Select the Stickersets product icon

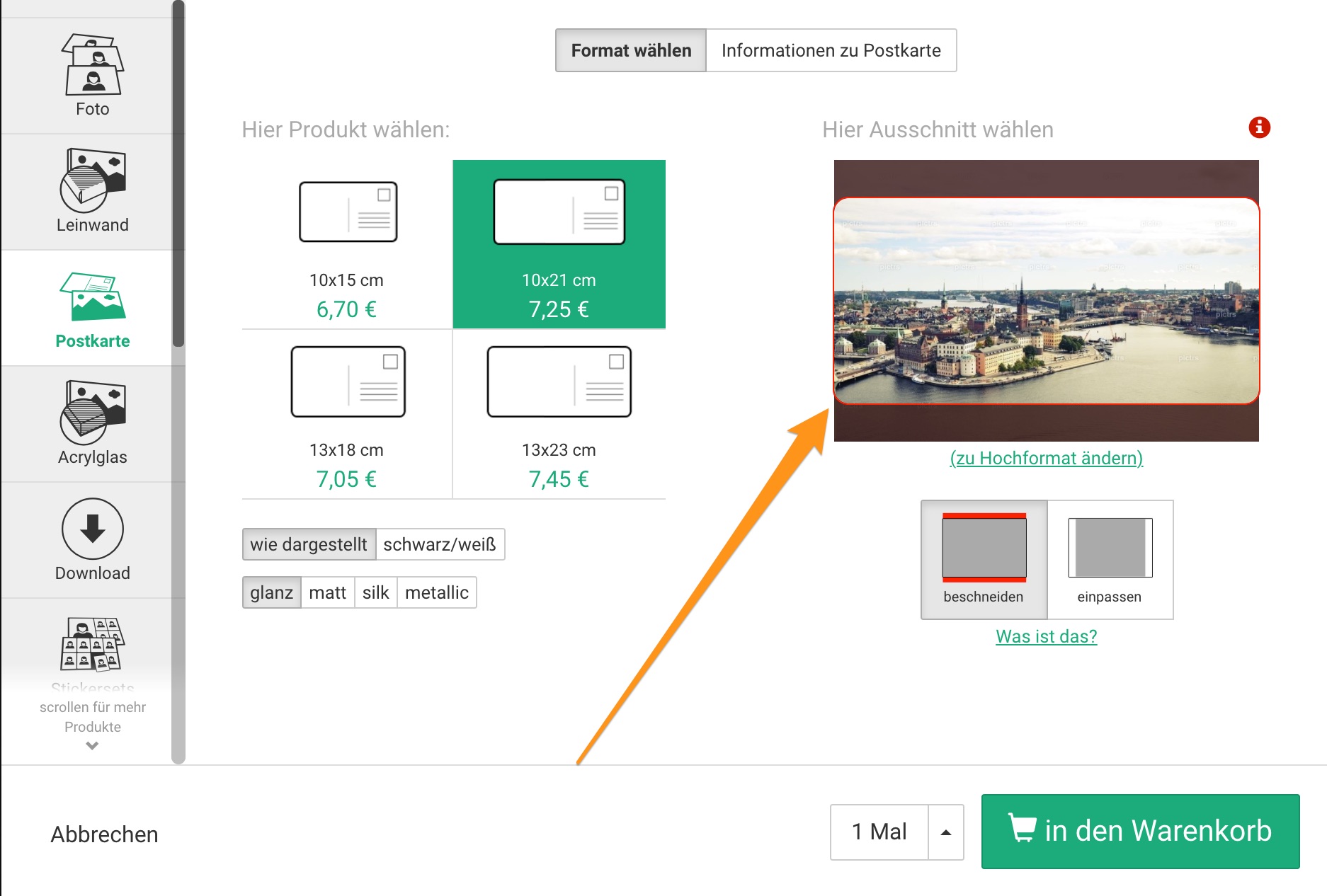pyautogui.click(x=92, y=645)
